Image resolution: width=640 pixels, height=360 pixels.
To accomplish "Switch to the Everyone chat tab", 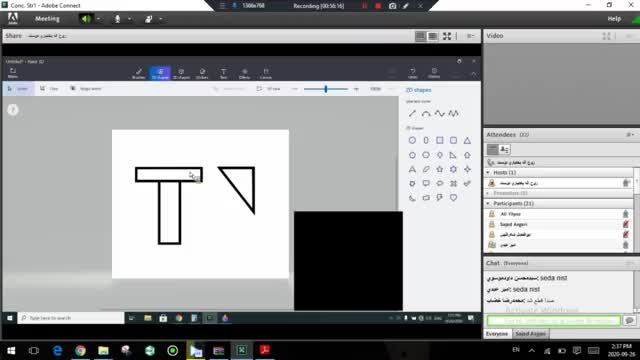I will (x=497, y=334).
